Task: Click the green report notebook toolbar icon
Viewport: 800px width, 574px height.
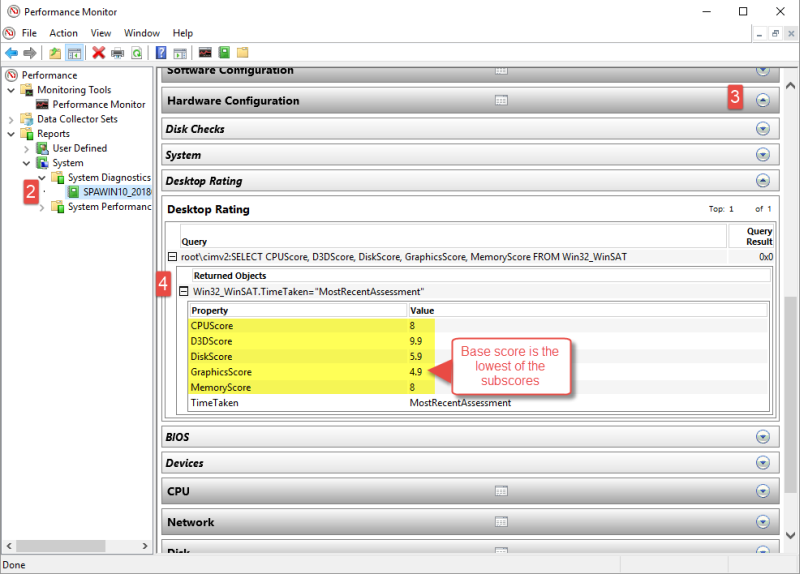Action: click(x=224, y=53)
